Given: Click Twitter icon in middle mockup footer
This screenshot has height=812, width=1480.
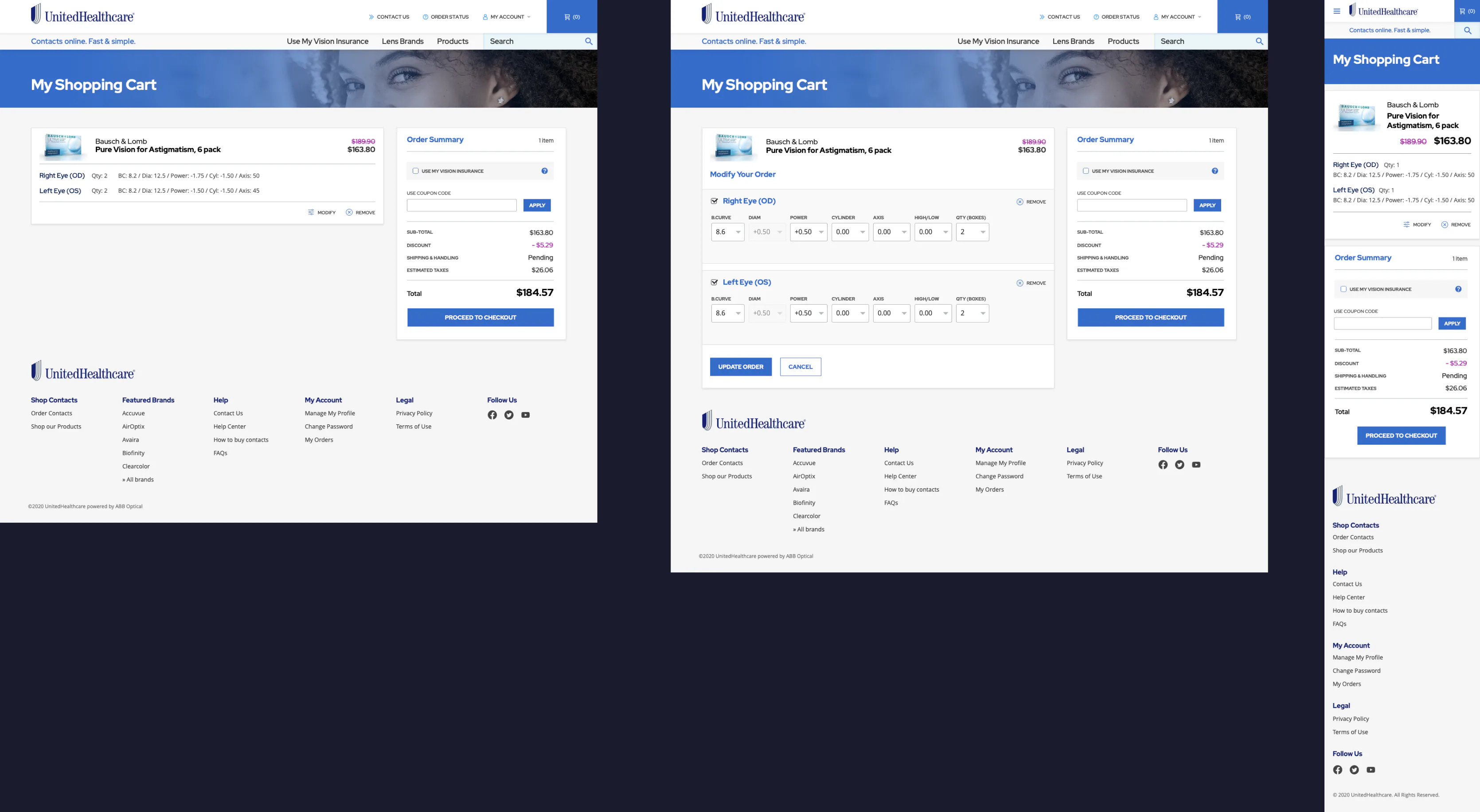Looking at the screenshot, I should 1179,465.
